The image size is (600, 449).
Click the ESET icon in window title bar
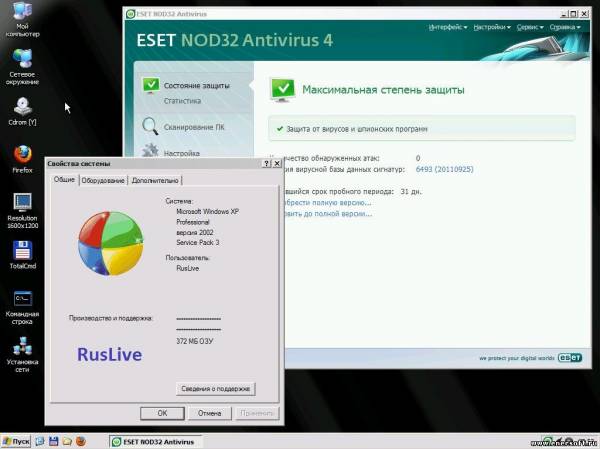[130, 14]
